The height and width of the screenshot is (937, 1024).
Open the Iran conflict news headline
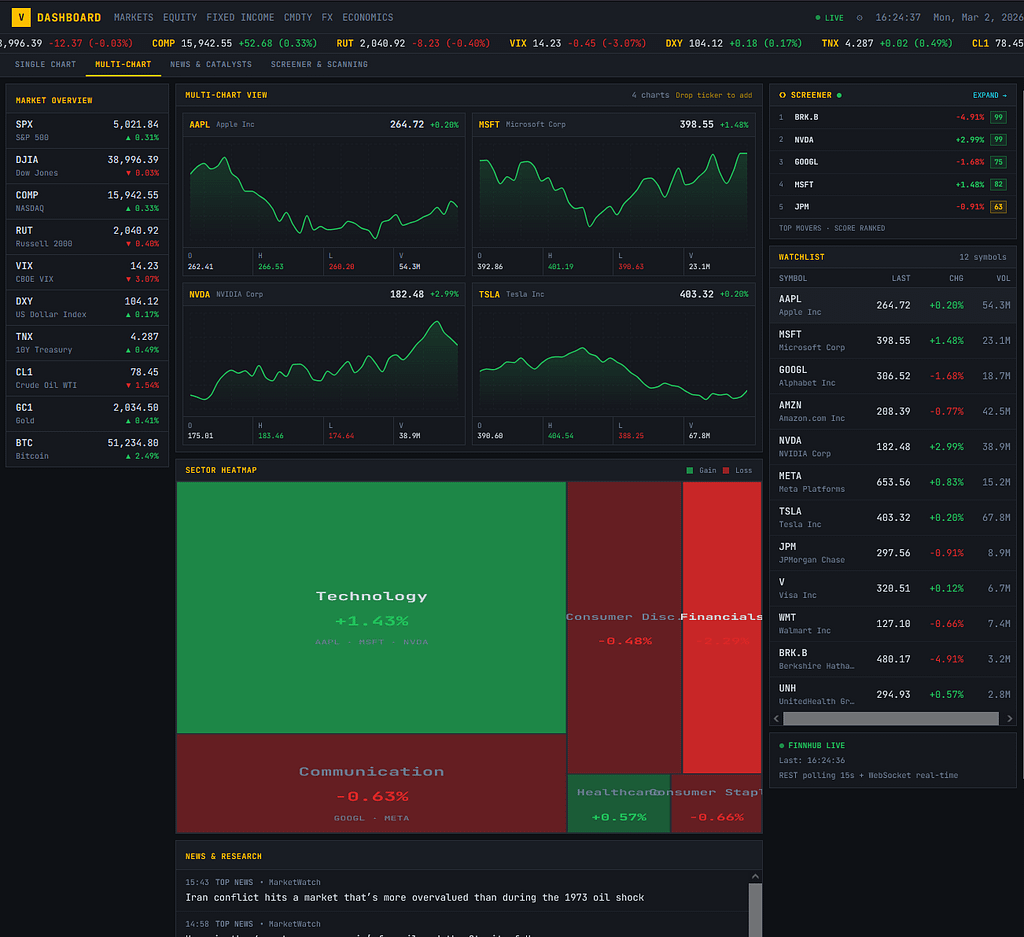click(x=415, y=897)
